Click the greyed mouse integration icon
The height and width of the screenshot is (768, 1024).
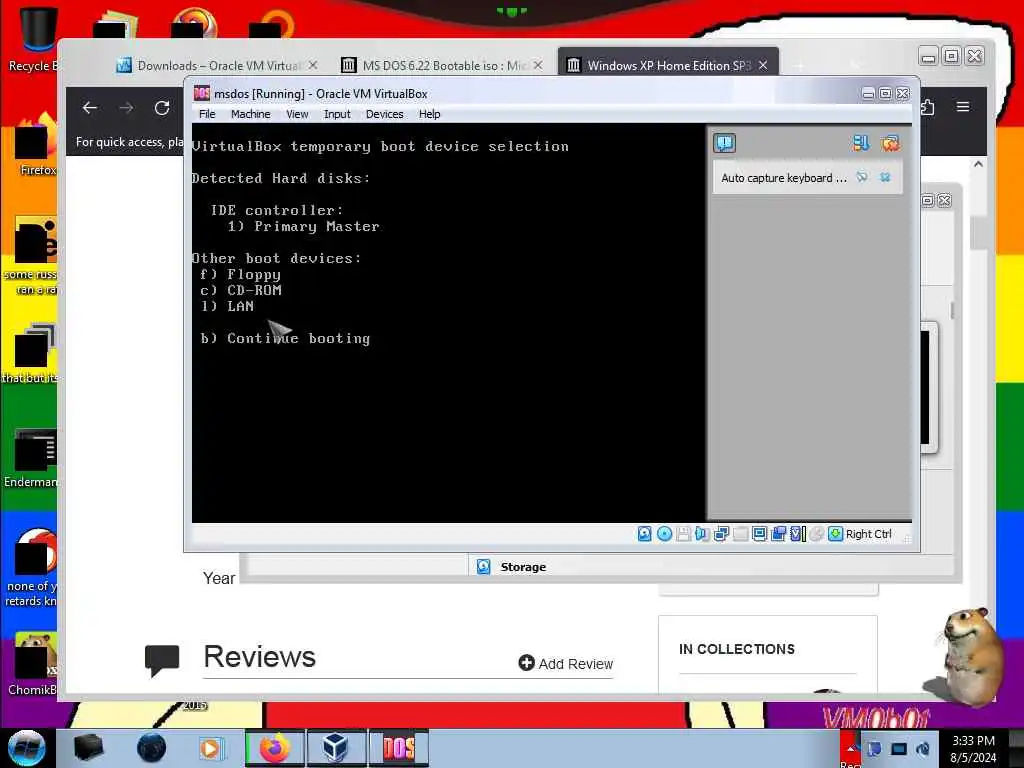point(816,534)
